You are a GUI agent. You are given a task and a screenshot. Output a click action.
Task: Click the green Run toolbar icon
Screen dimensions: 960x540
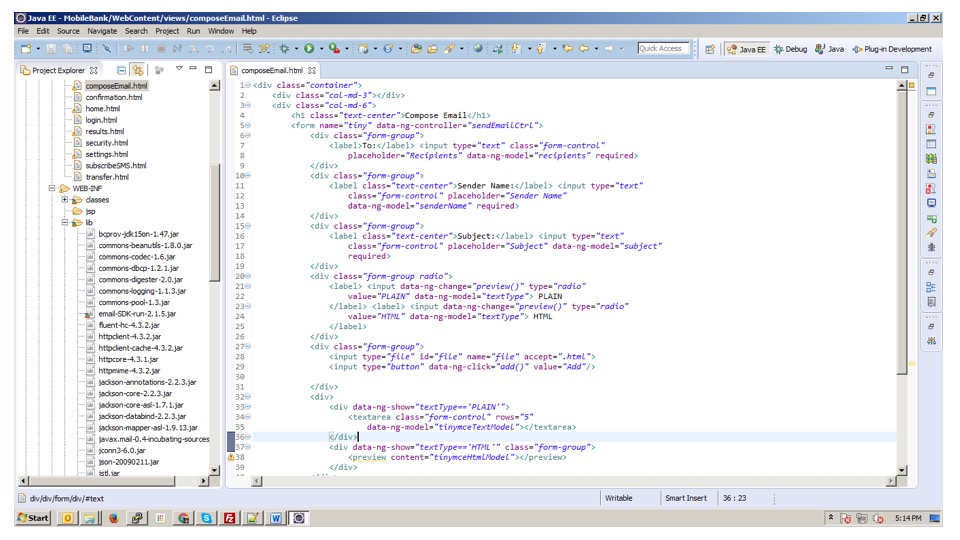(x=309, y=48)
